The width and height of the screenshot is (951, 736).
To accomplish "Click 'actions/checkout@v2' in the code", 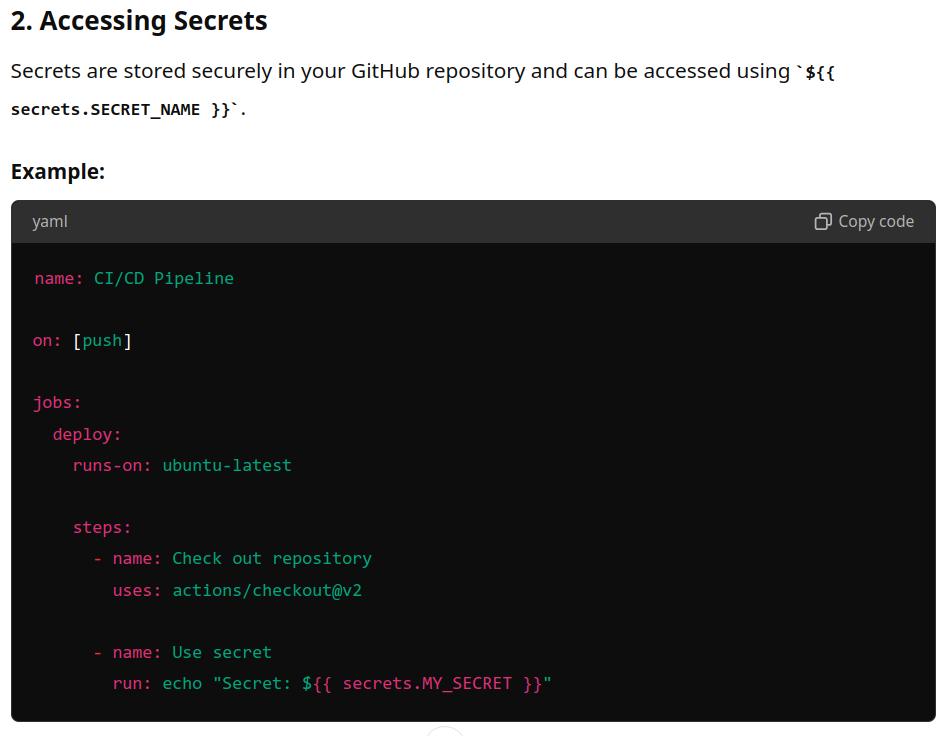I will tap(267, 590).
